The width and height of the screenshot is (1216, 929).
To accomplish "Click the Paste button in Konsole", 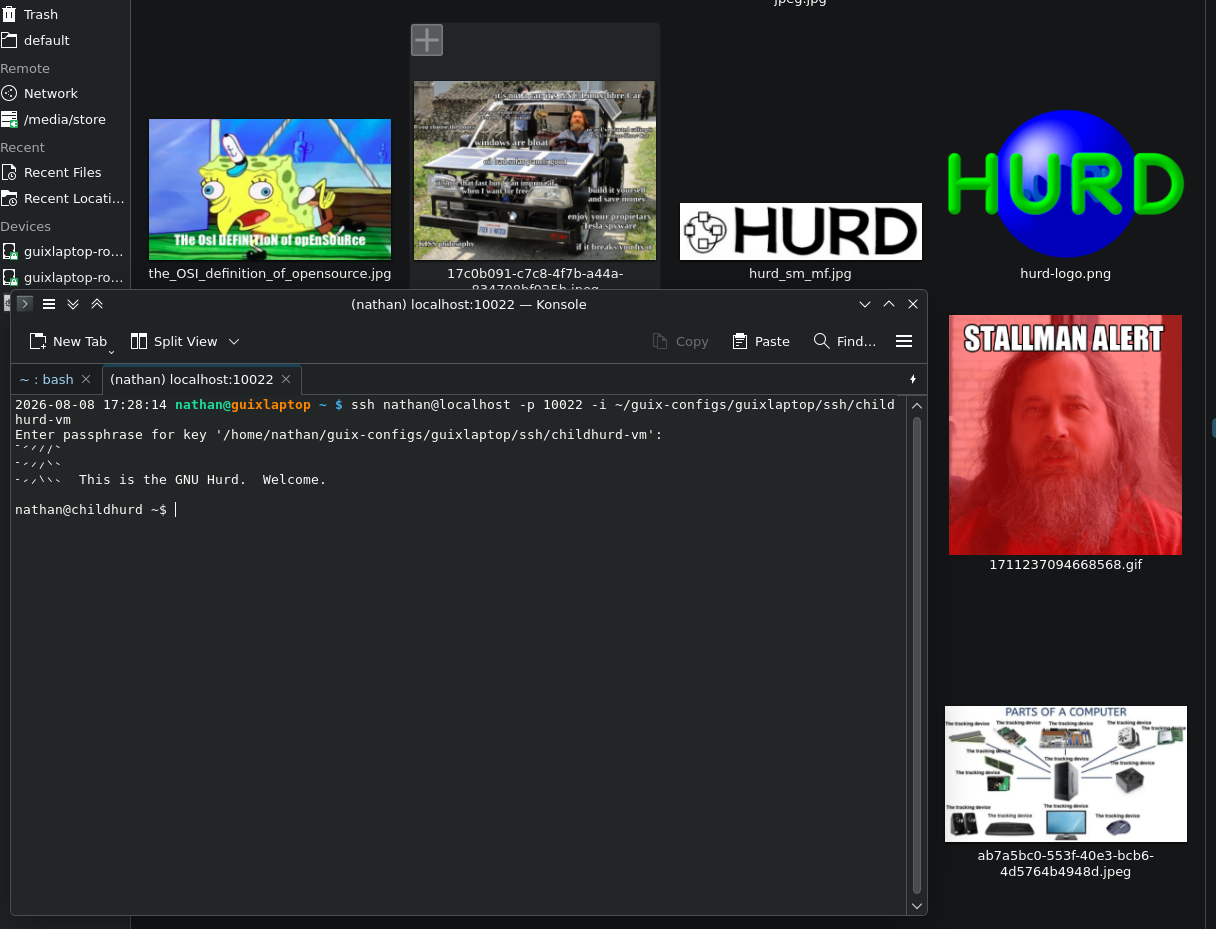I will [761, 341].
